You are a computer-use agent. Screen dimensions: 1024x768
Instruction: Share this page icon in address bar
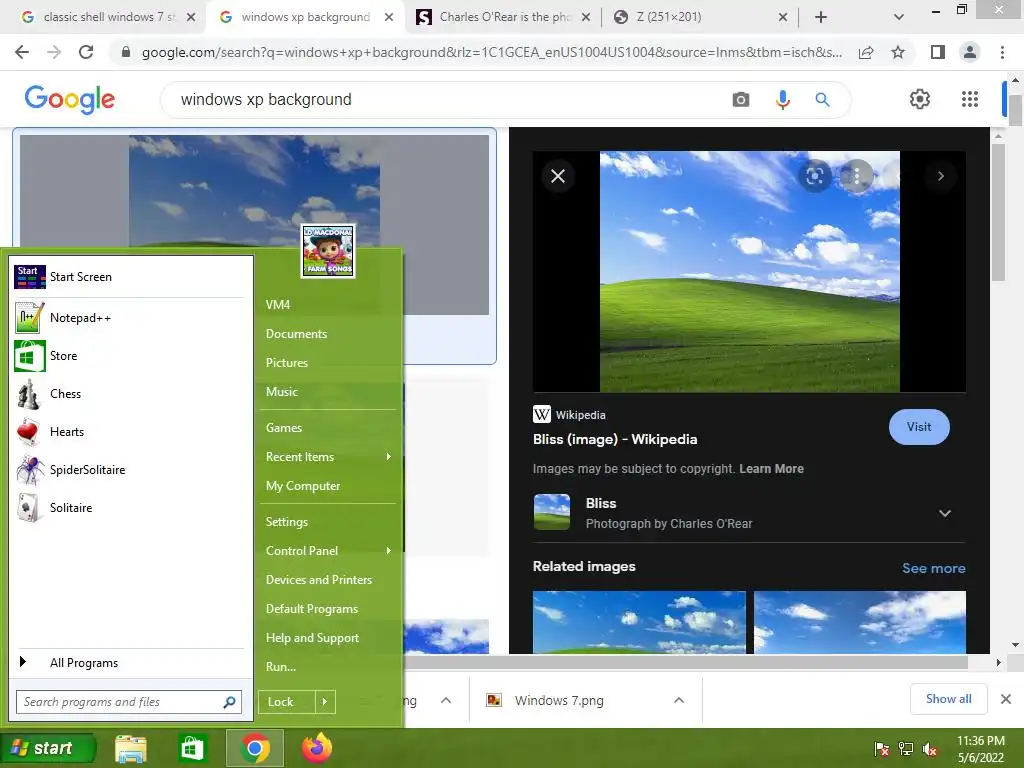tap(866, 52)
